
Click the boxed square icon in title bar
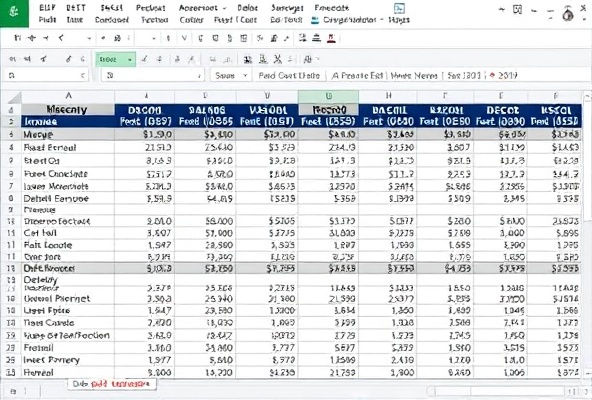coord(517,9)
